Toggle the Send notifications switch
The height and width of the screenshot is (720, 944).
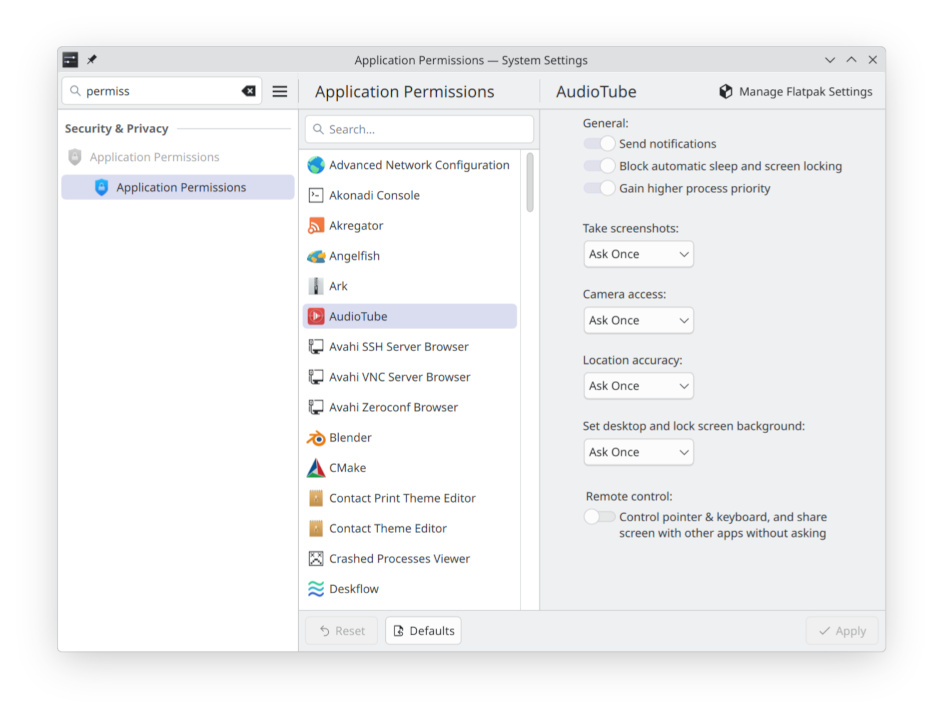(x=600, y=144)
